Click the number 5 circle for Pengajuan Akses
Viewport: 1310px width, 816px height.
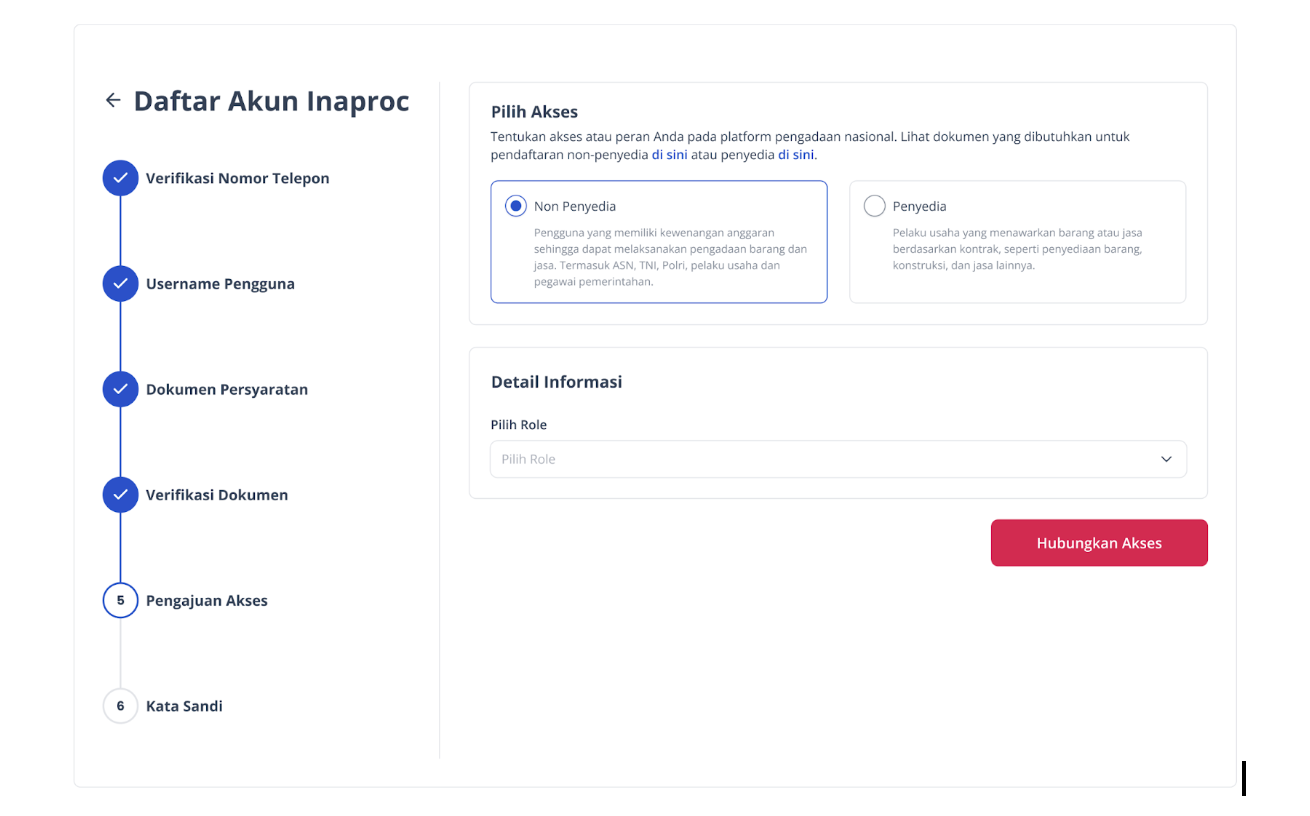pyautogui.click(x=120, y=600)
